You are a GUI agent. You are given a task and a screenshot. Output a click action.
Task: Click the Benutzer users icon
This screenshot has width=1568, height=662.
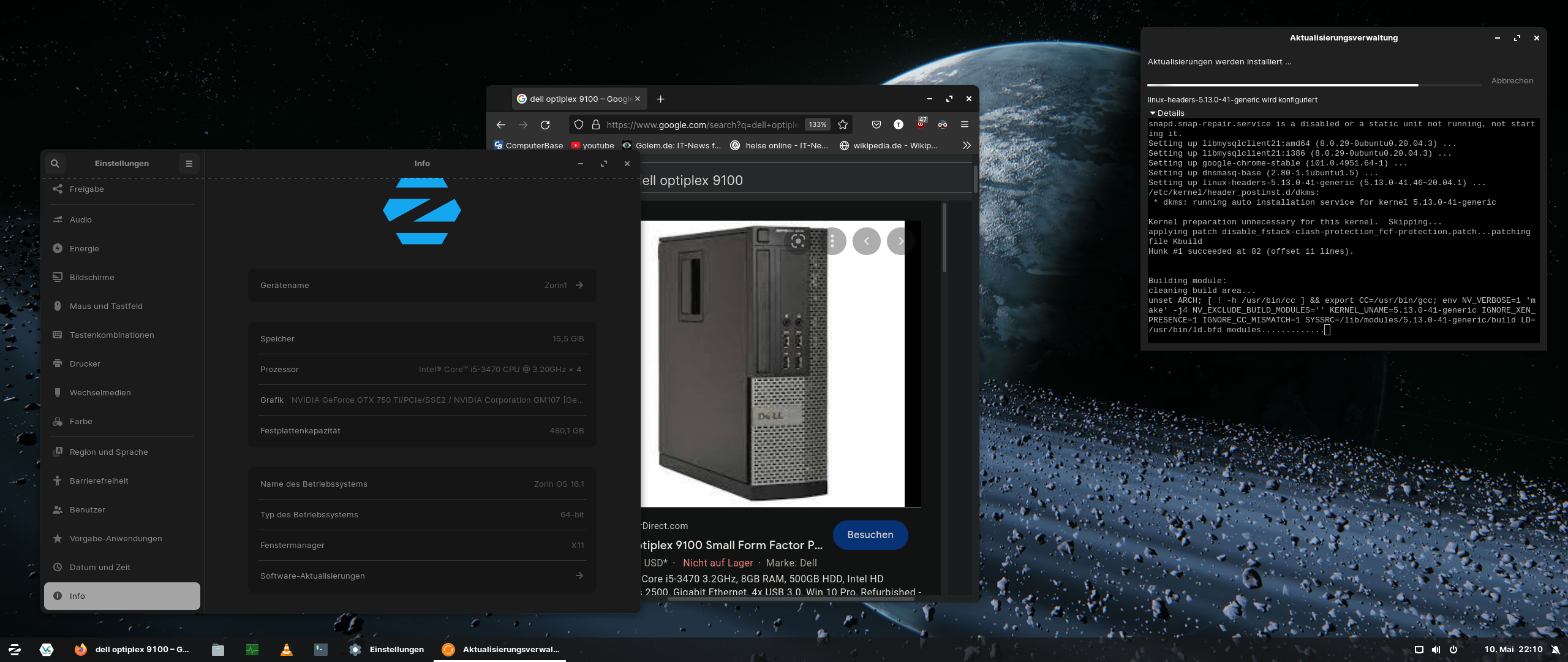pyautogui.click(x=58, y=510)
